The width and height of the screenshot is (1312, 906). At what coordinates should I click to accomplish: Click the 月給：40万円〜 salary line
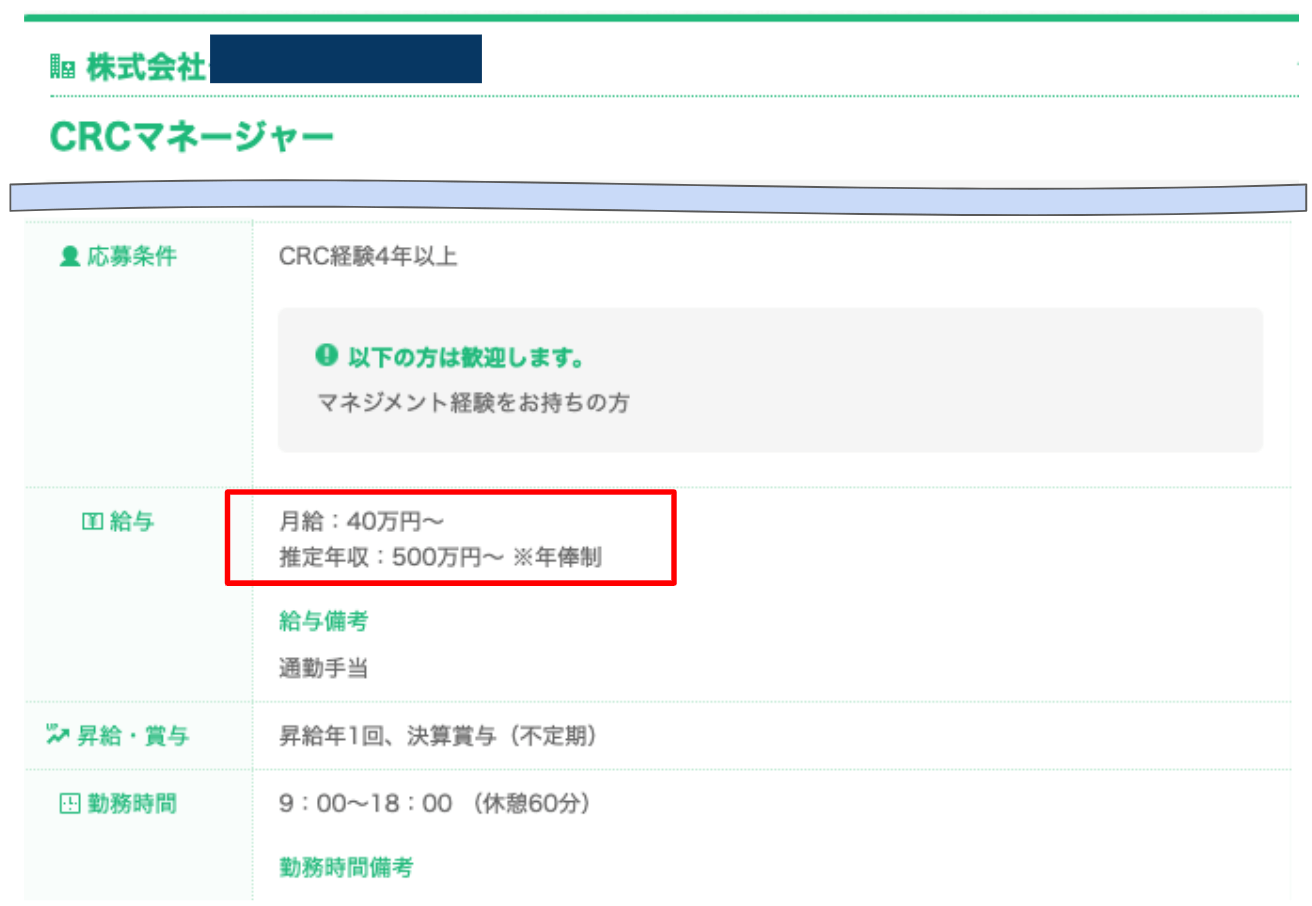coord(361,521)
